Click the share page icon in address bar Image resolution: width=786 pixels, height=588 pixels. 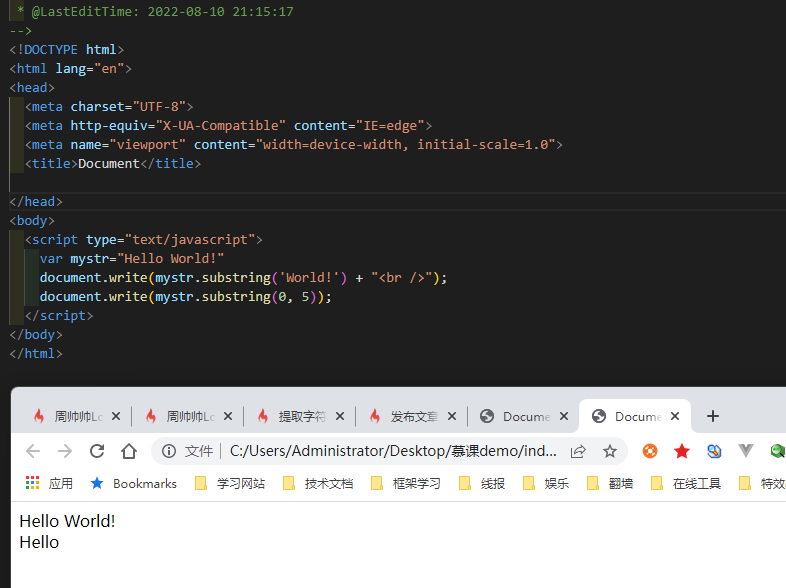click(x=578, y=451)
